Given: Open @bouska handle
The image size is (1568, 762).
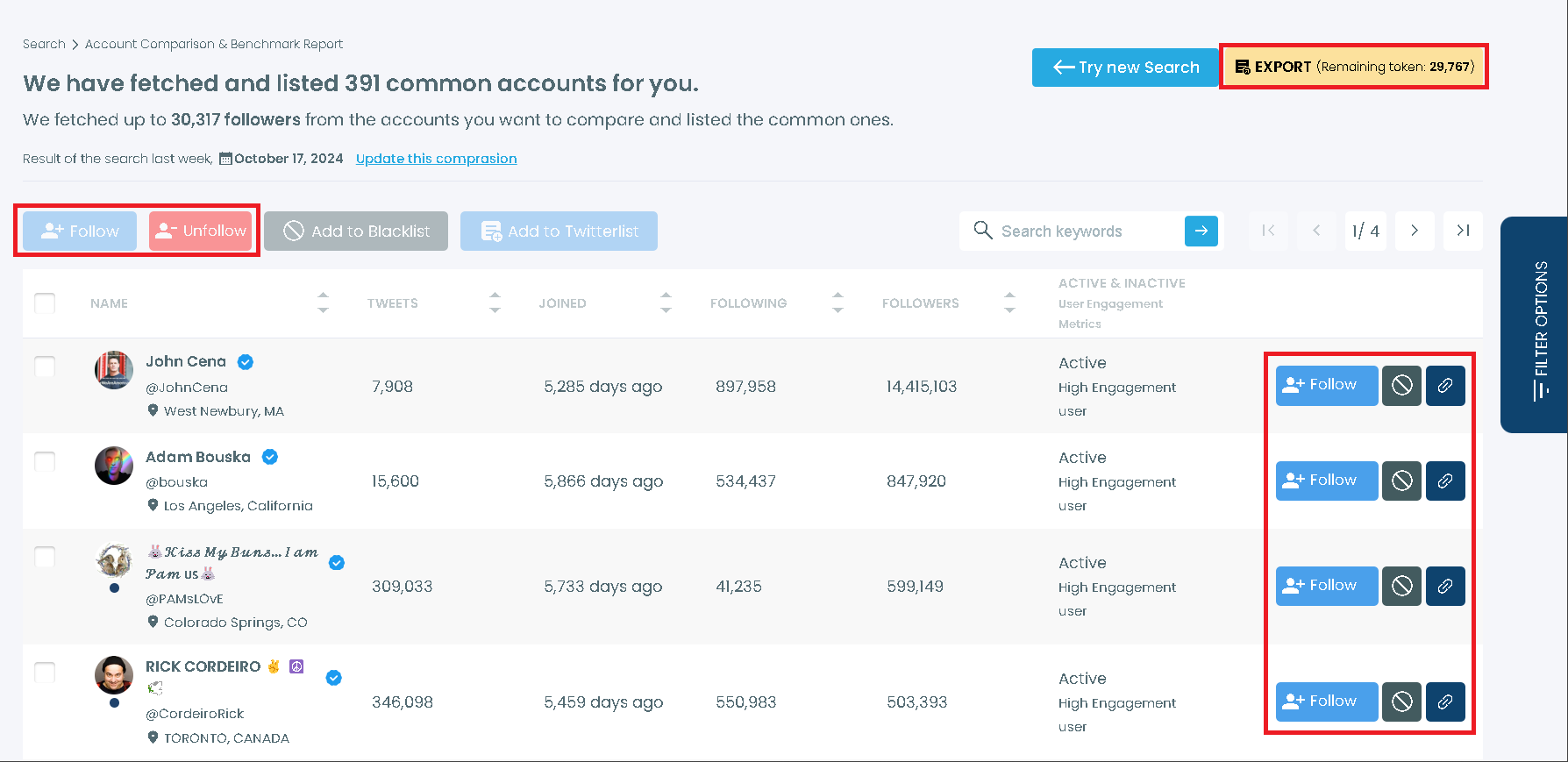Looking at the screenshot, I should click(176, 482).
